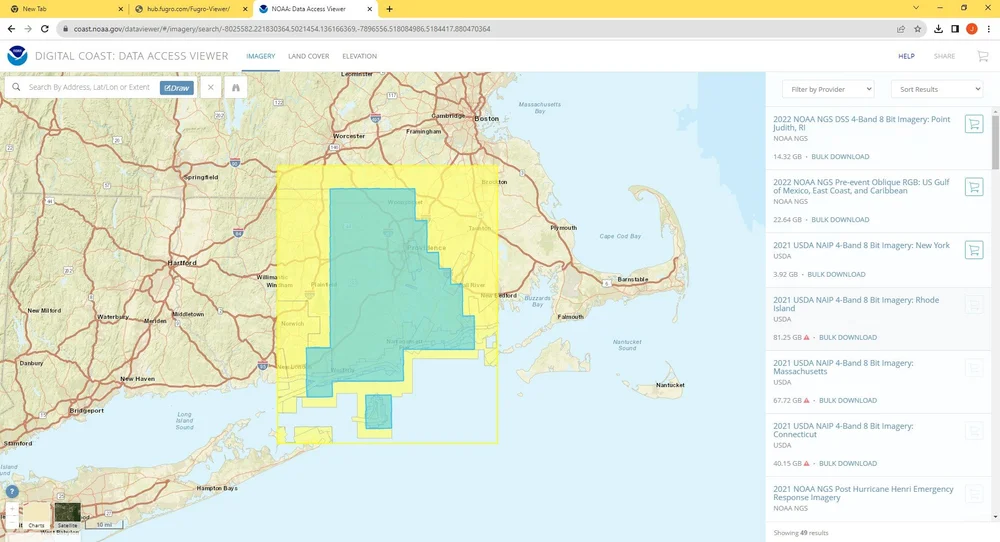Open Bulk Download for 40.15 GB dataset

(x=848, y=464)
